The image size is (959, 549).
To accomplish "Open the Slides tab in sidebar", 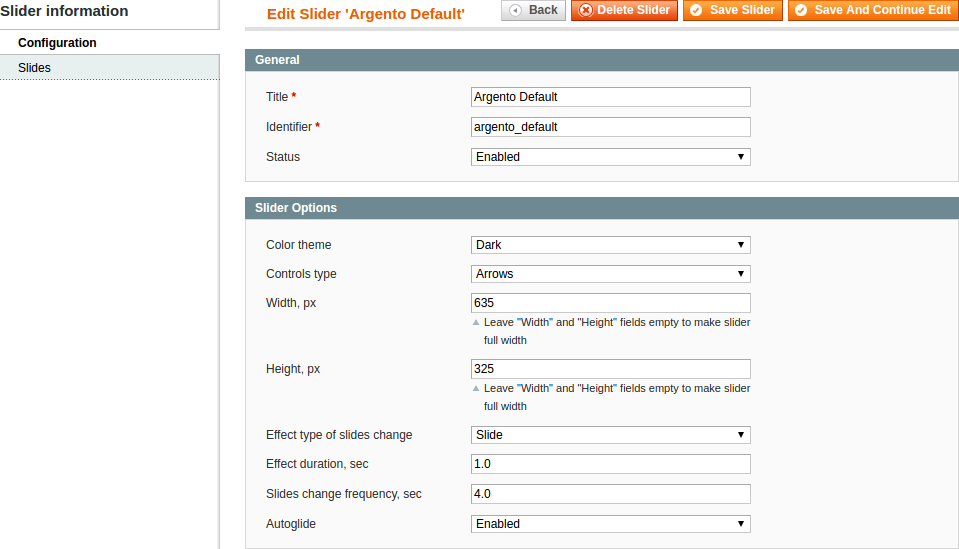I will 109,68.
